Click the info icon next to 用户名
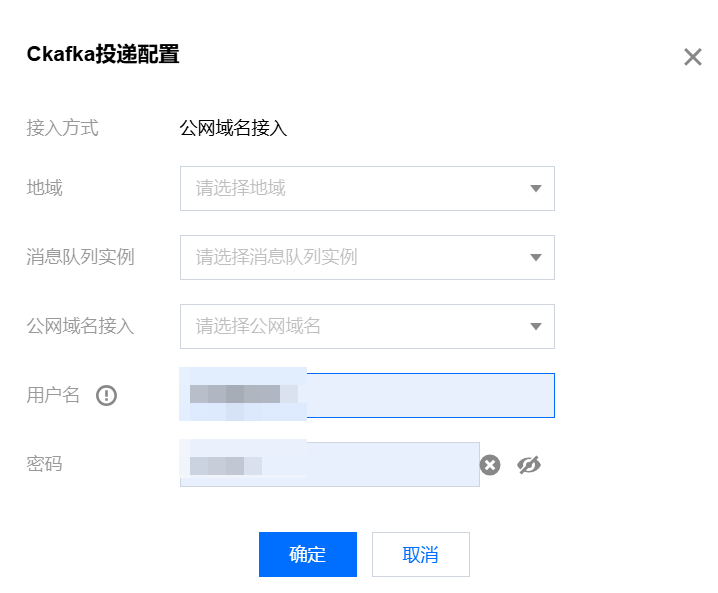 (x=106, y=395)
